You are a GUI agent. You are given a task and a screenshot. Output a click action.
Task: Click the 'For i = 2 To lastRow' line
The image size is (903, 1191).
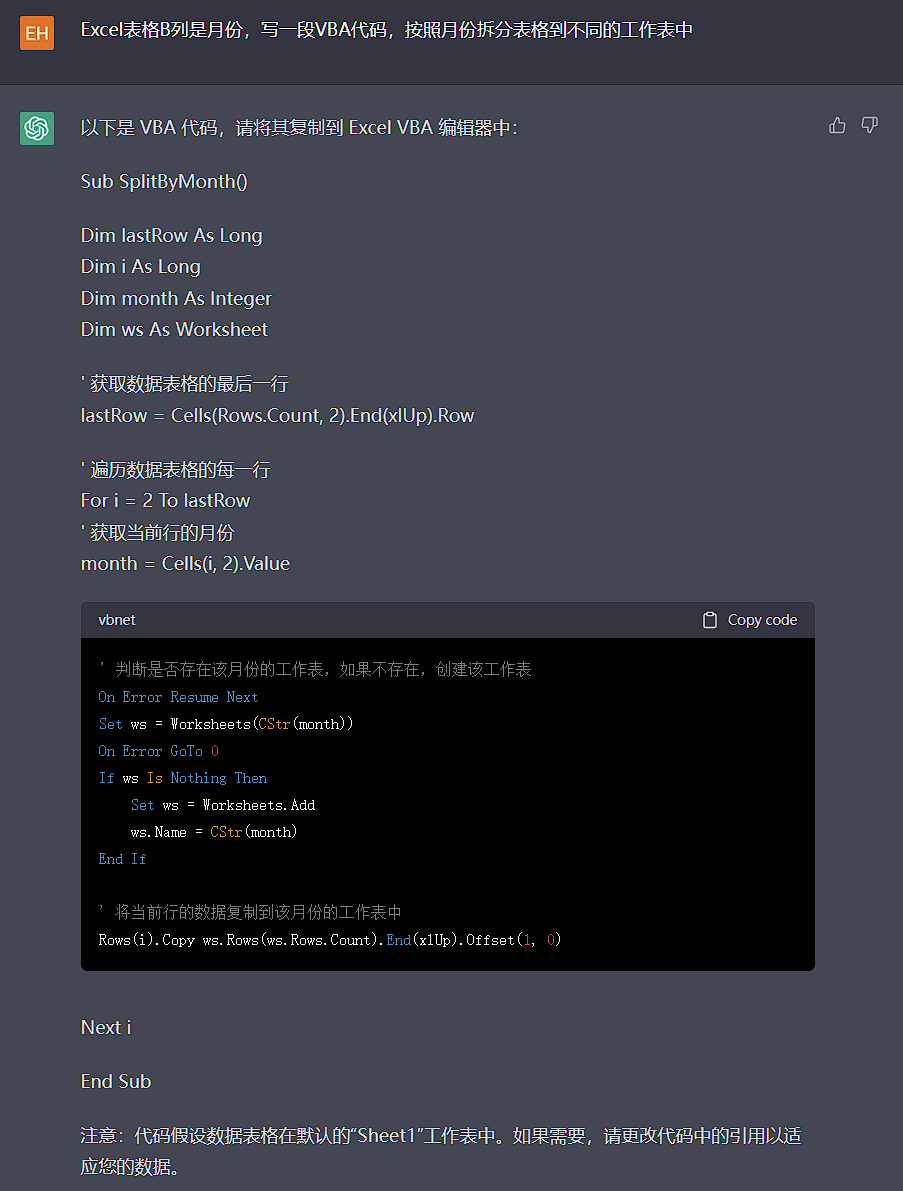165,500
